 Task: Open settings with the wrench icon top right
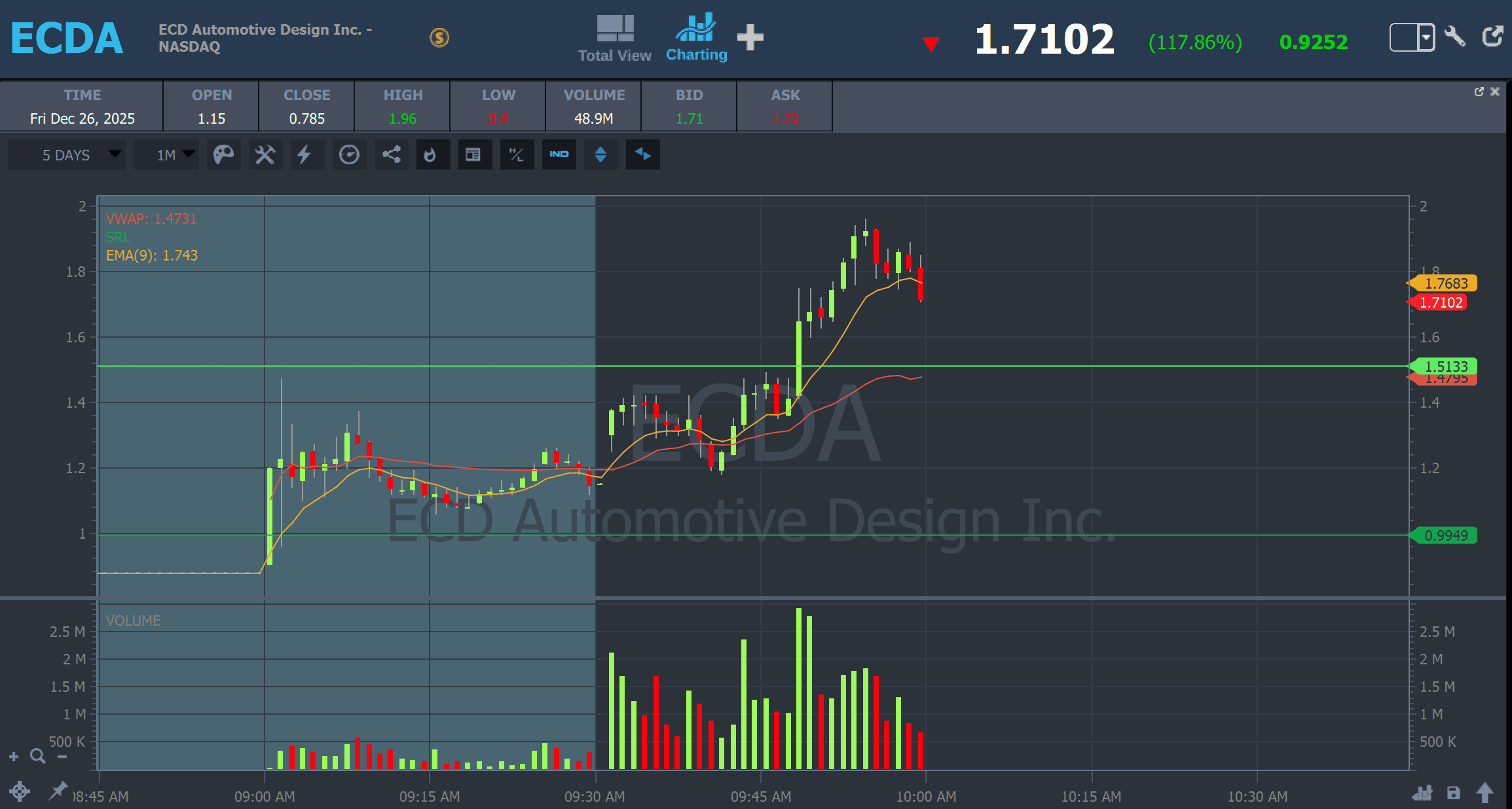pos(1454,37)
